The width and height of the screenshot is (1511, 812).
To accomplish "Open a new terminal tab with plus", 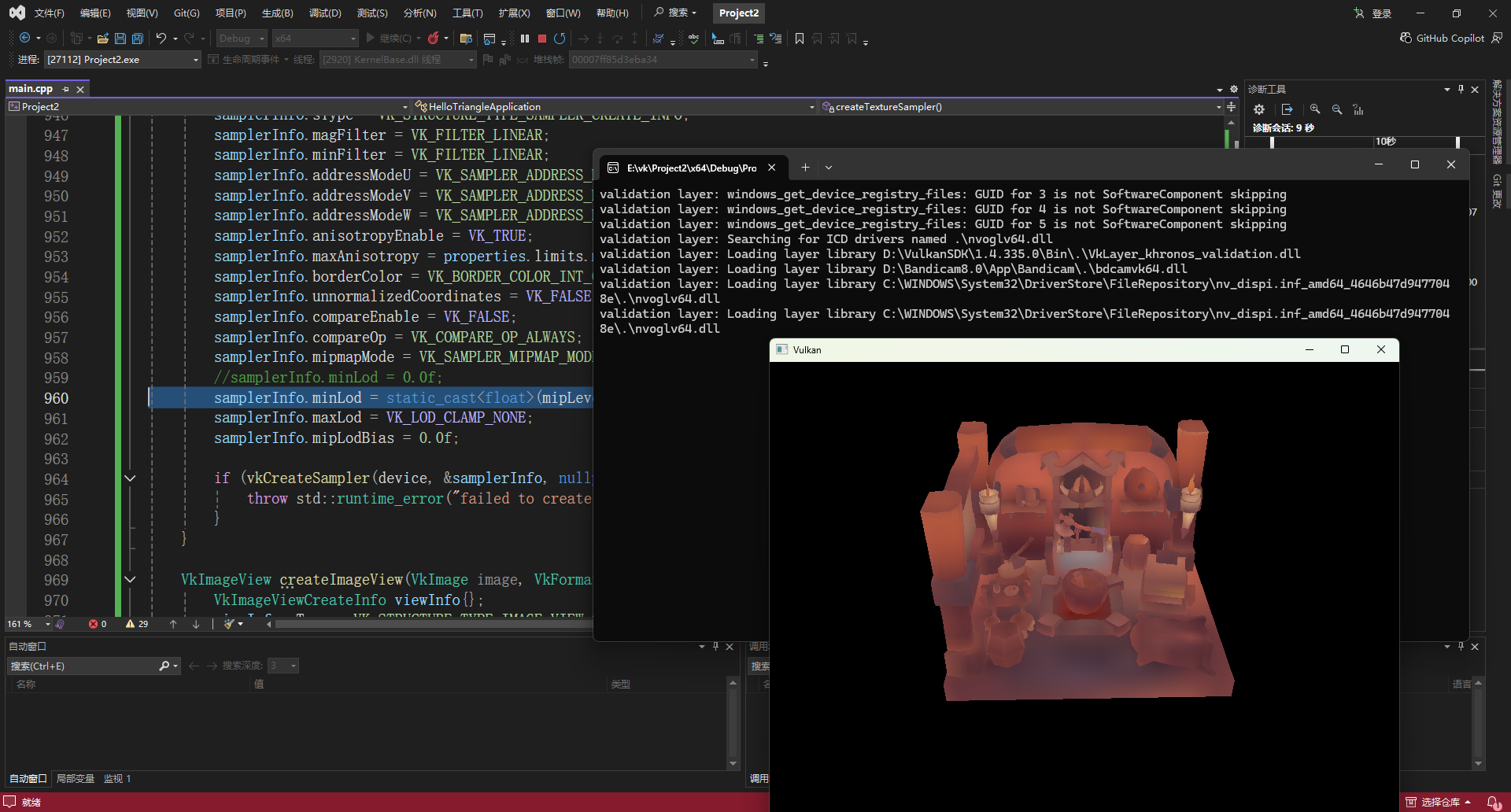I will [805, 167].
